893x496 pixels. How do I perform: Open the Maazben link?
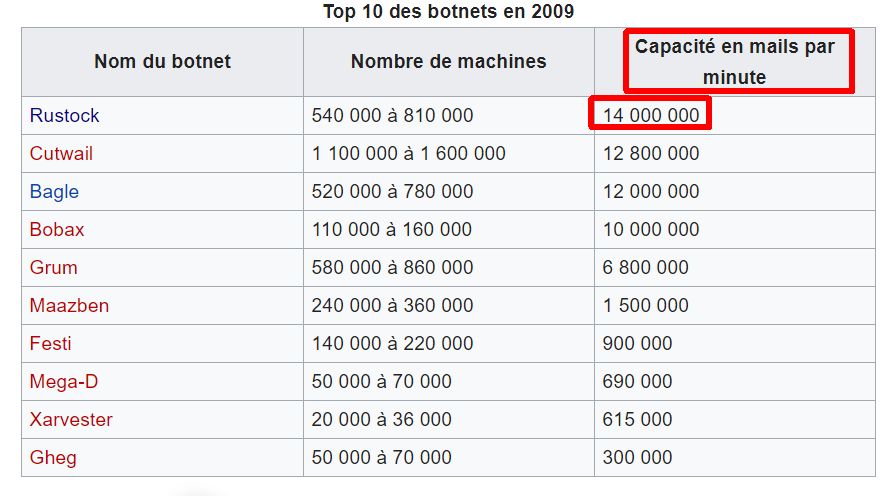click(69, 306)
